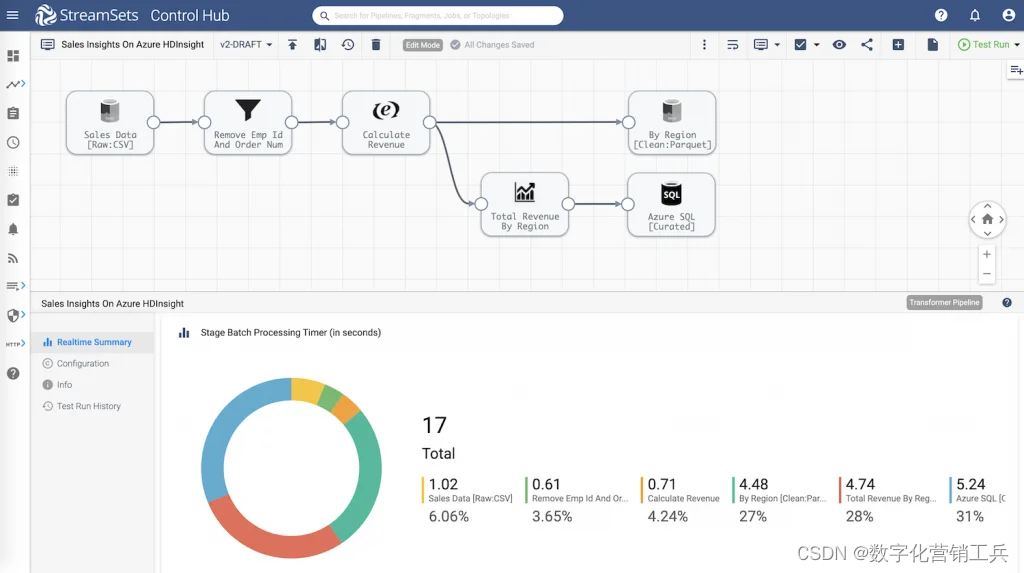Select the Remove Emp Id And Order Num stage
This screenshot has width=1024, height=573.
click(x=248, y=123)
